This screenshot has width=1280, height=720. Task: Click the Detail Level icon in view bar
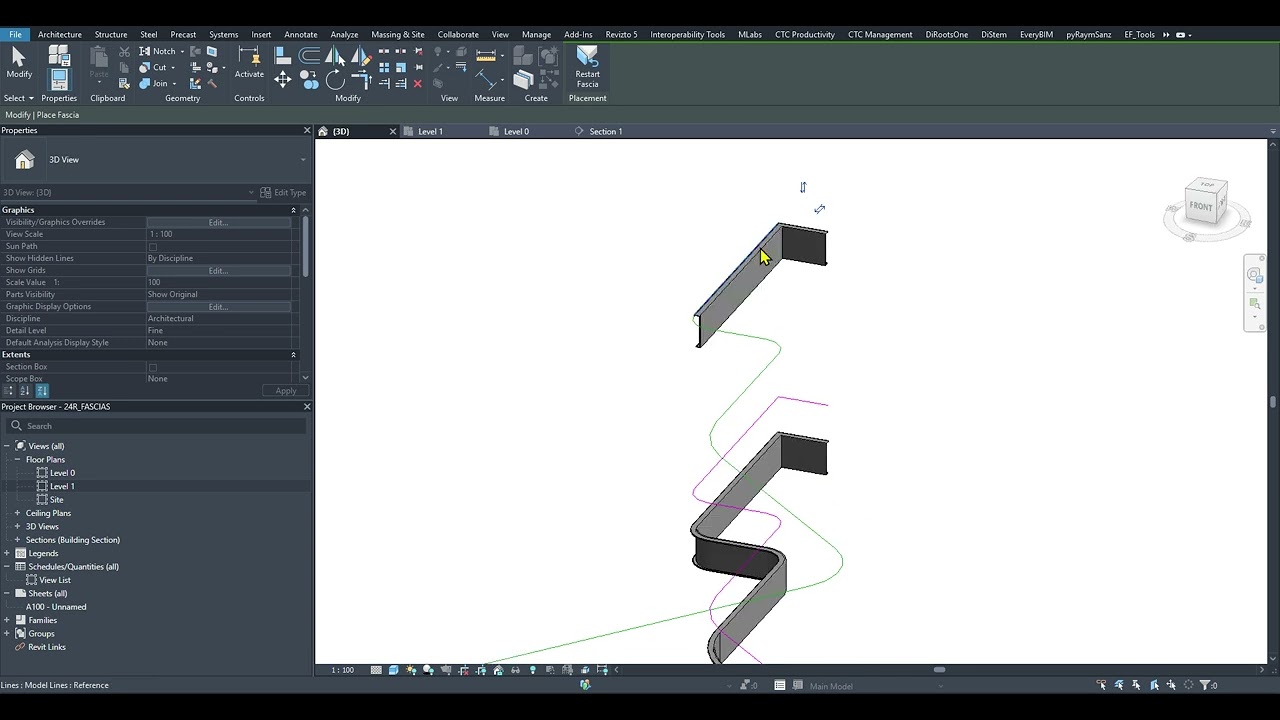(x=376, y=670)
